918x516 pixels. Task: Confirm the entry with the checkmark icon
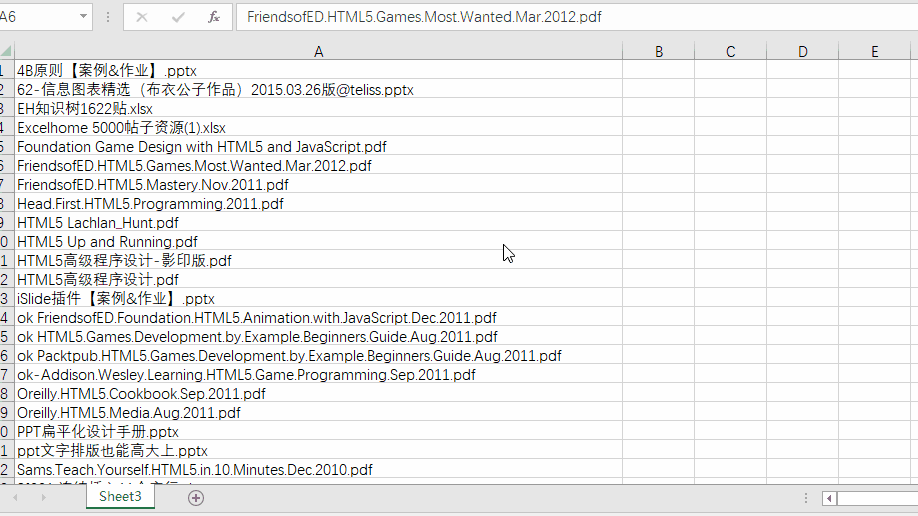pos(178,17)
